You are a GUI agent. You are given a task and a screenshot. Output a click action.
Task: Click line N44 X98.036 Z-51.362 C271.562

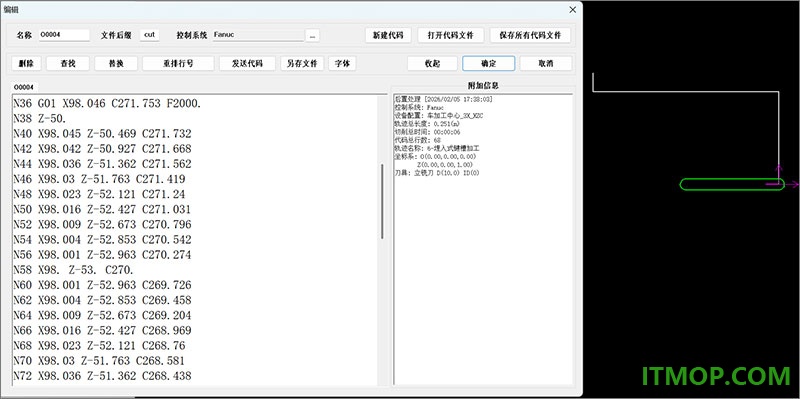103,164
